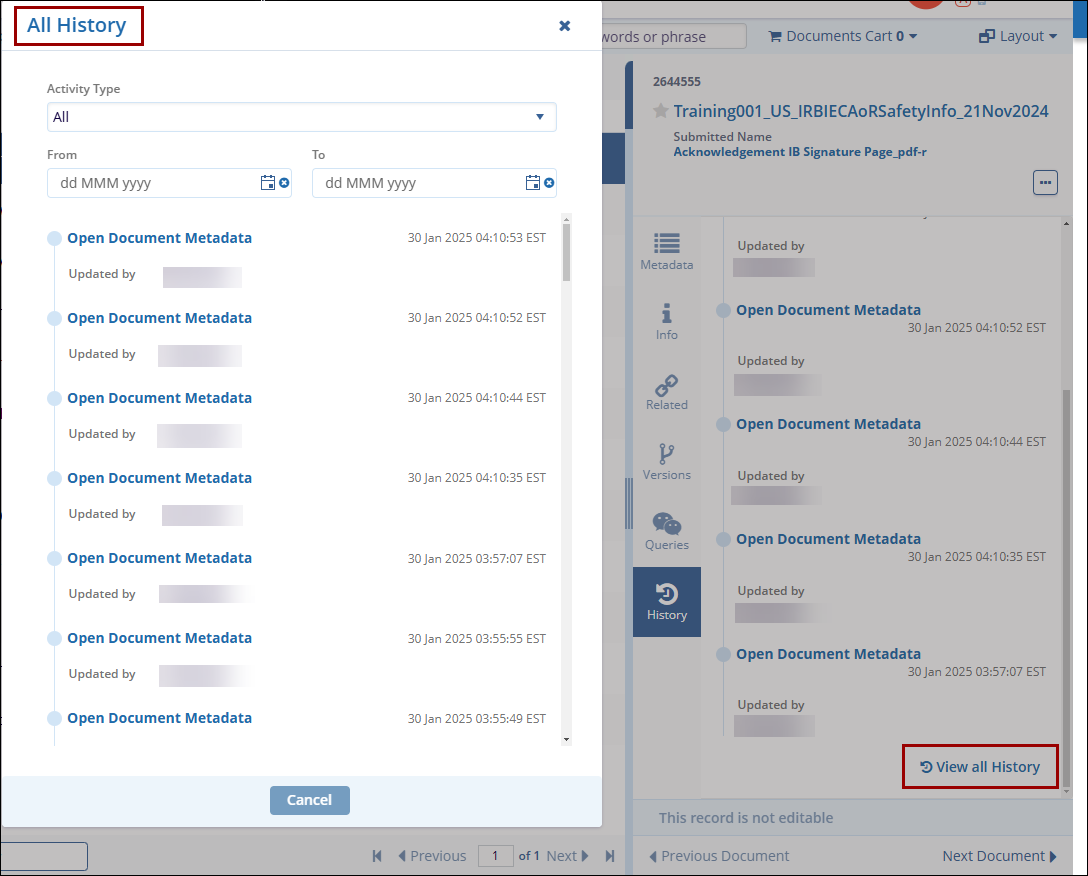1088x876 pixels.
Task: Close the All History dialog
Action: [x=565, y=26]
